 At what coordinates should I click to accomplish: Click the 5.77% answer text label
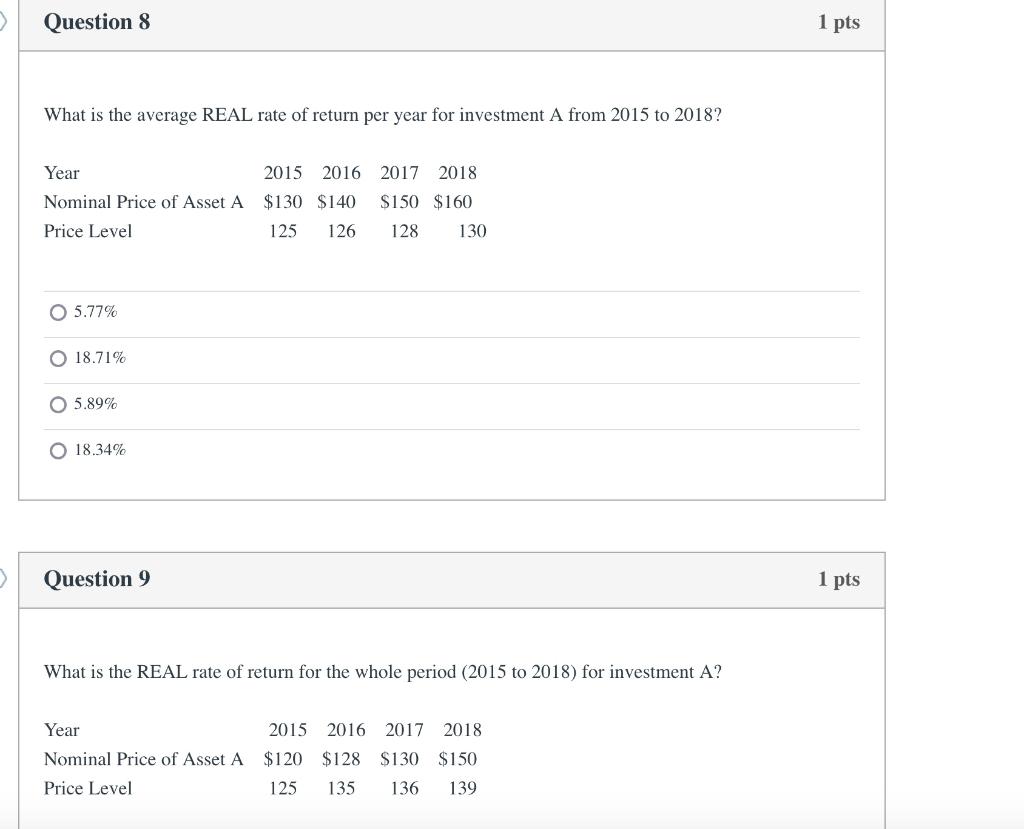[95, 311]
